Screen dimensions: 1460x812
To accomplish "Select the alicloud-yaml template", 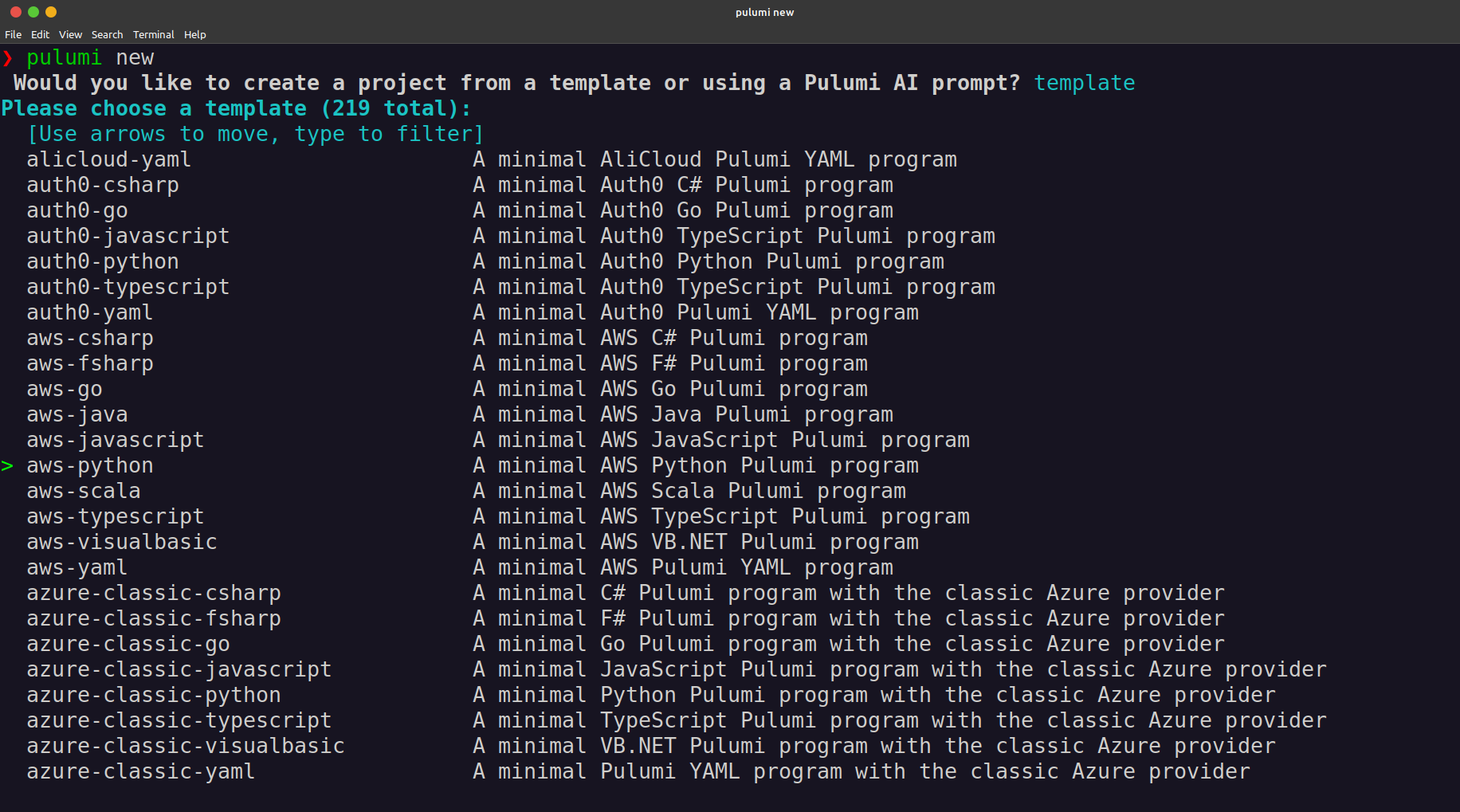I will [x=108, y=159].
